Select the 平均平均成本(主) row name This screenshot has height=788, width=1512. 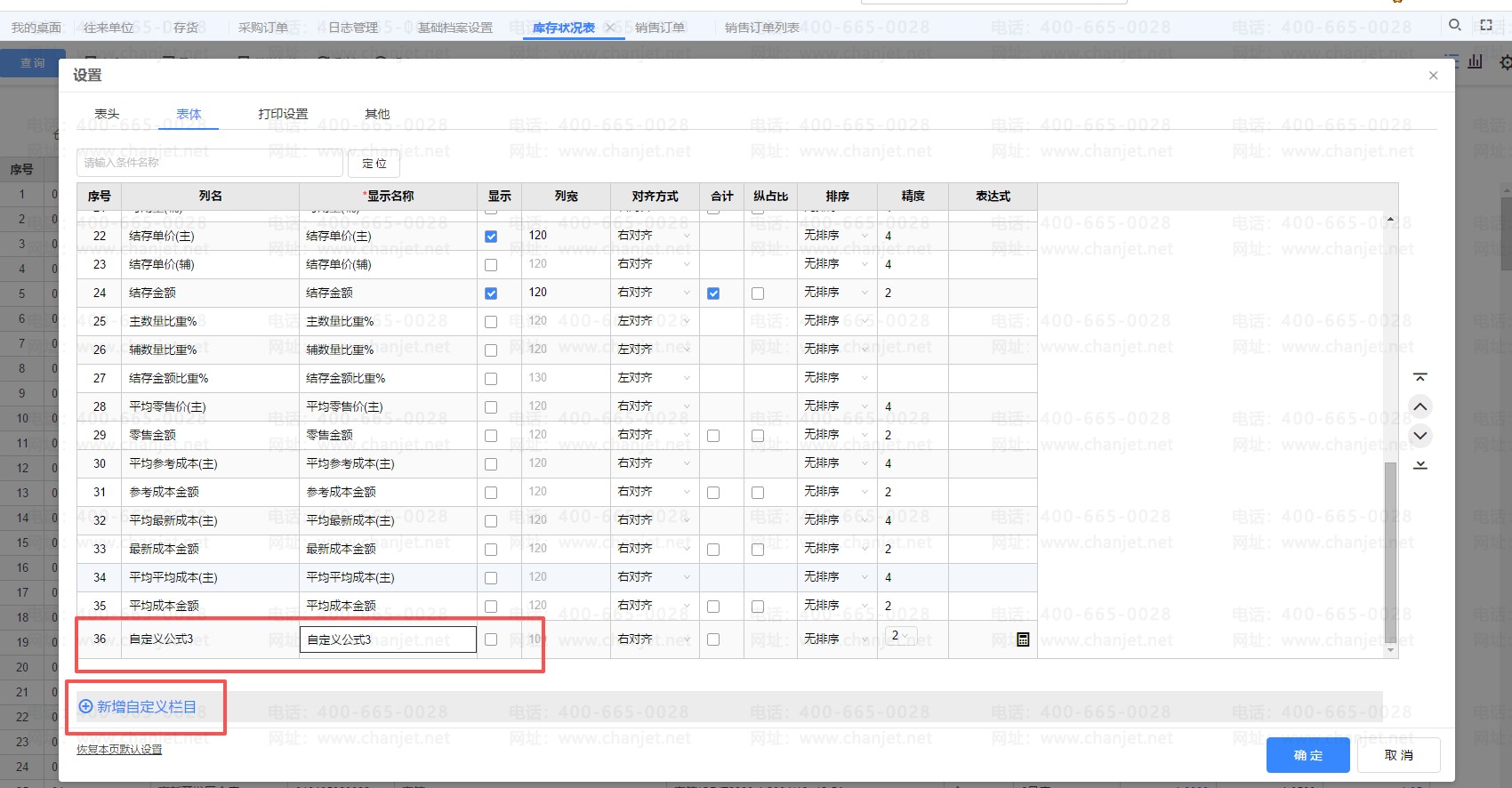(173, 578)
